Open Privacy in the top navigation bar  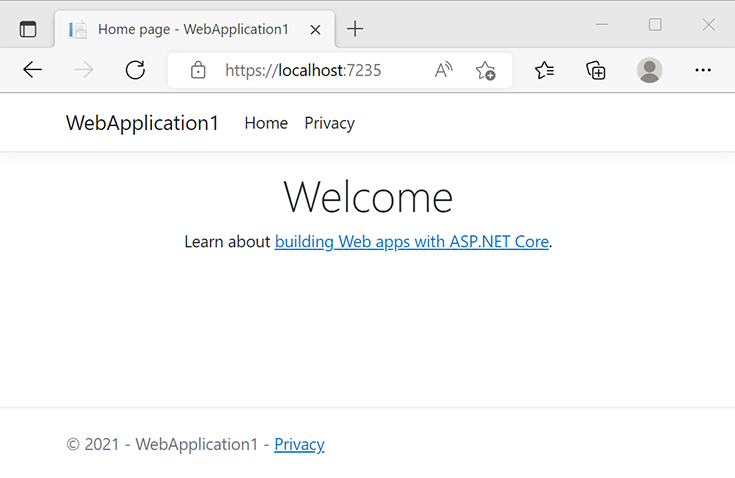pyautogui.click(x=330, y=123)
